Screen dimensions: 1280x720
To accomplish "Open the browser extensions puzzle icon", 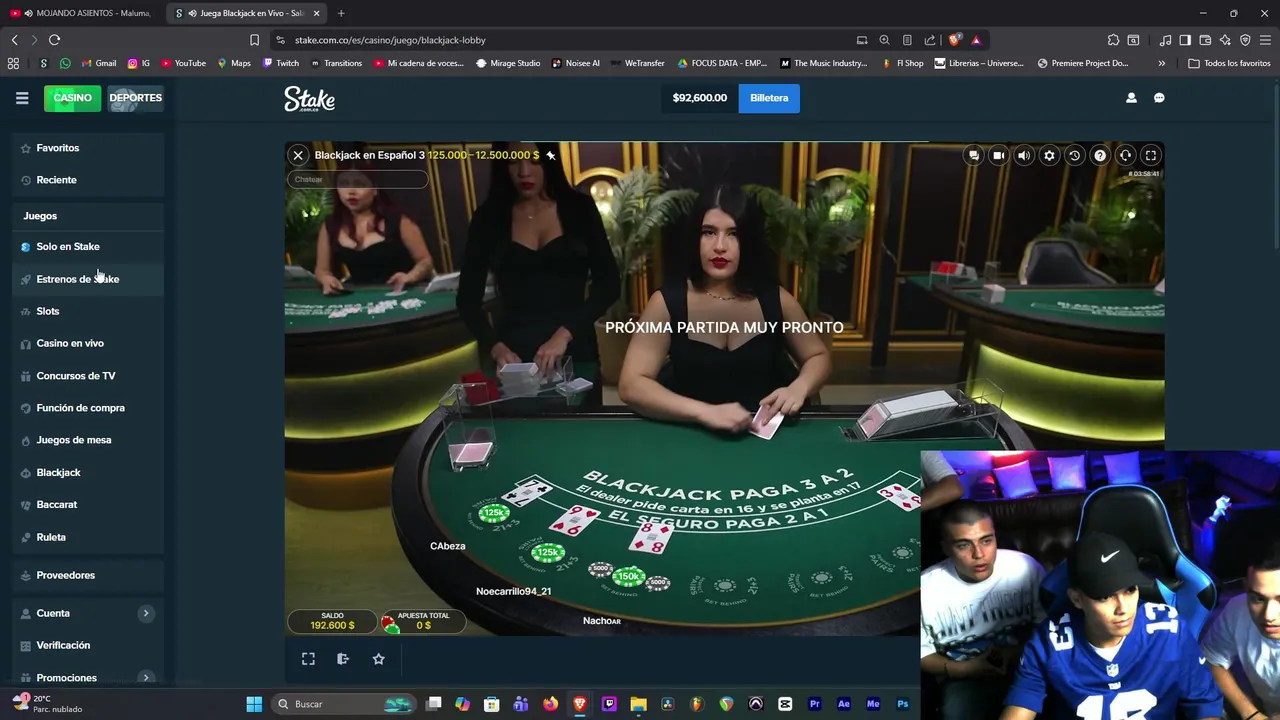I will click(x=1113, y=40).
